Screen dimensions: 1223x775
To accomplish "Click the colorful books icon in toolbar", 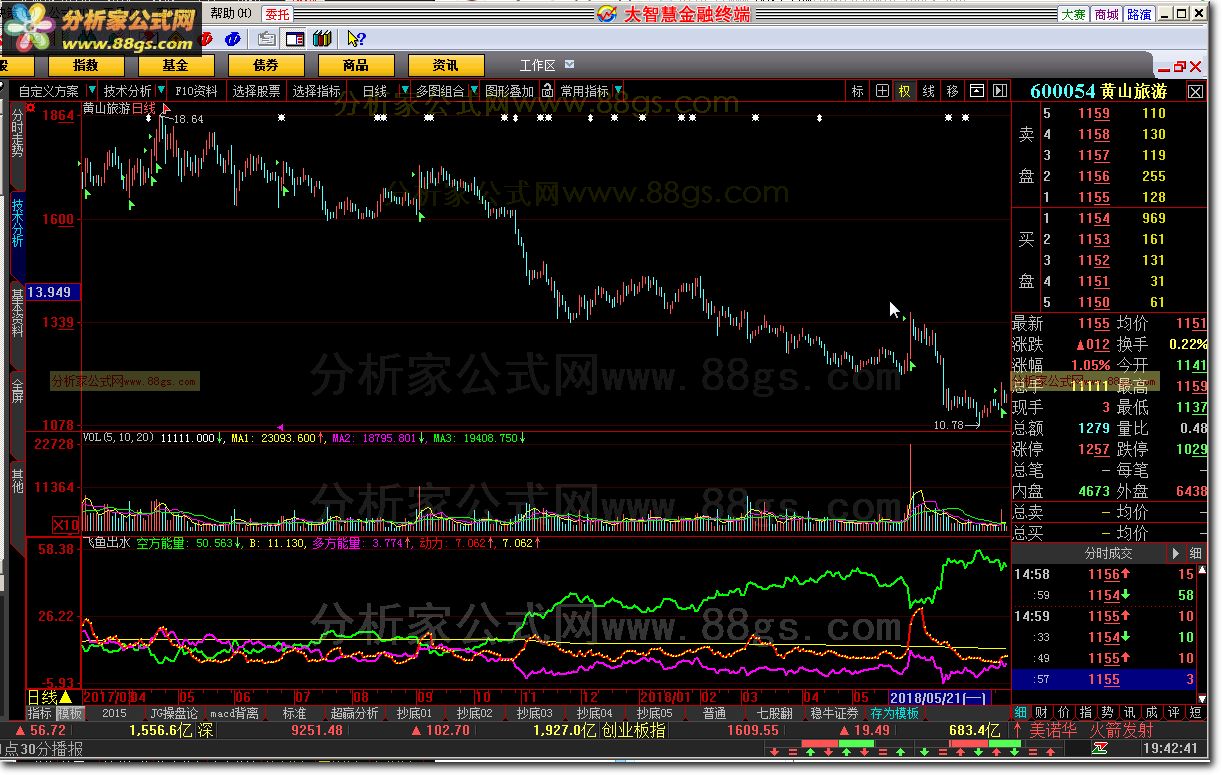I will tap(321, 39).
